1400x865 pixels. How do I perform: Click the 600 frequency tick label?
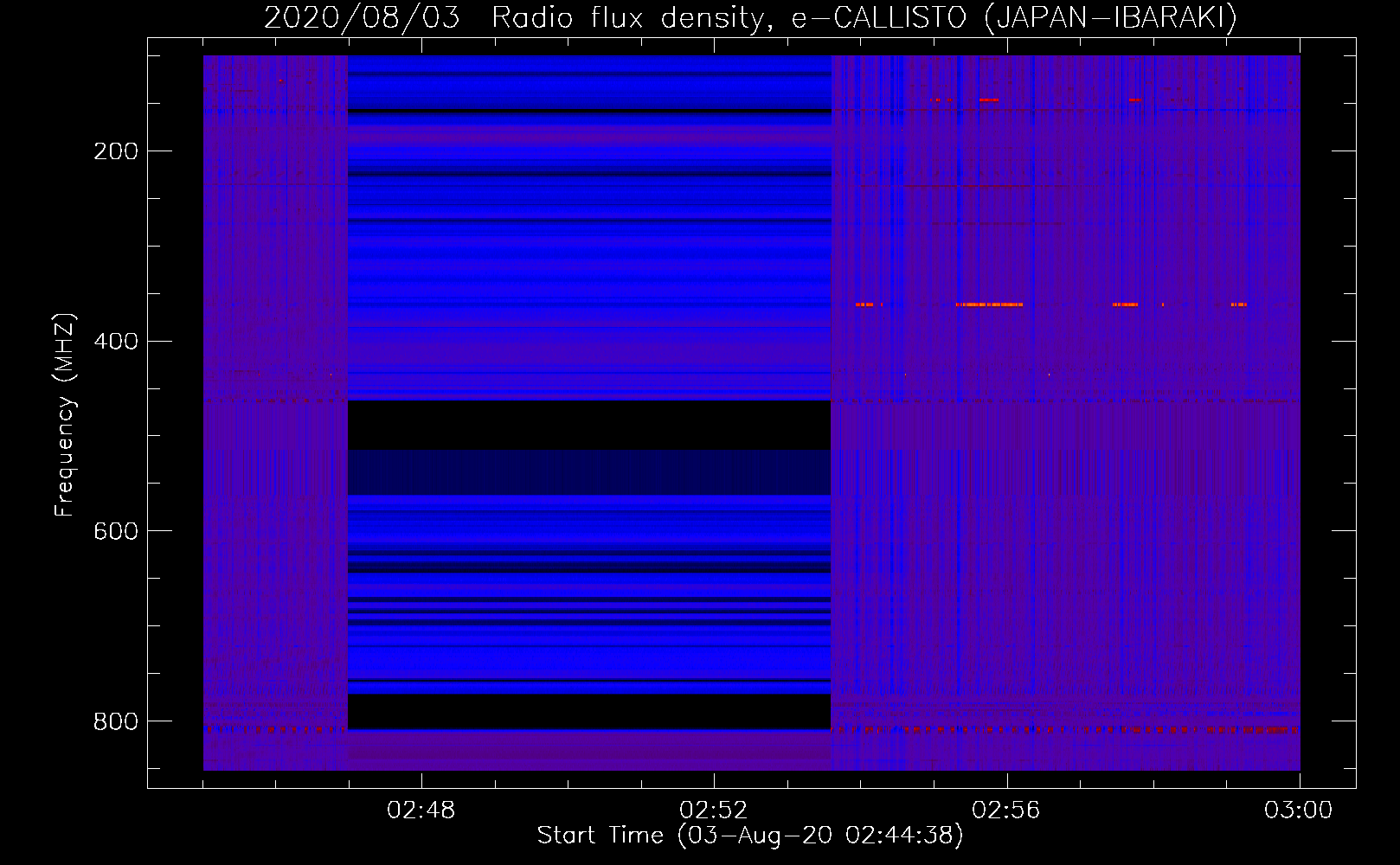point(116,530)
